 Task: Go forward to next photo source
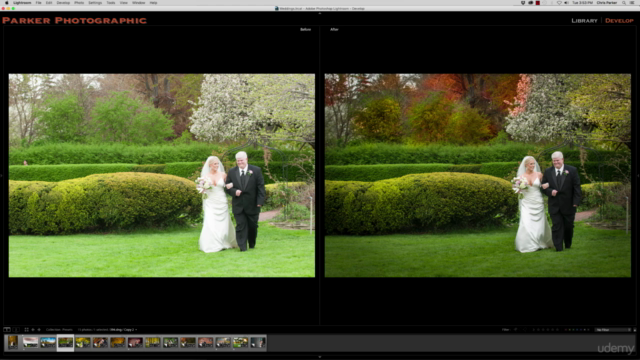click(39, 329)
